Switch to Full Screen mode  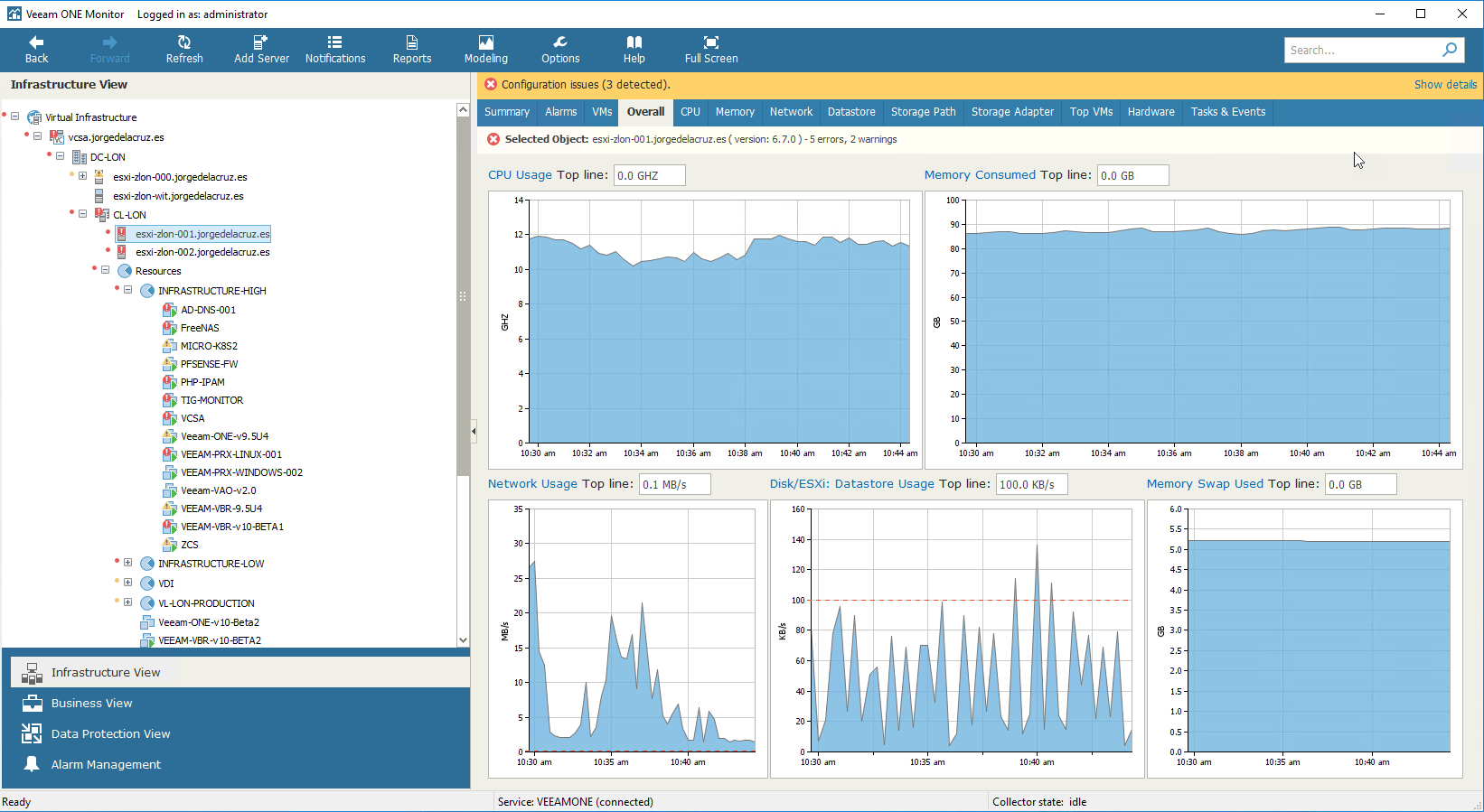click(711, 49)
